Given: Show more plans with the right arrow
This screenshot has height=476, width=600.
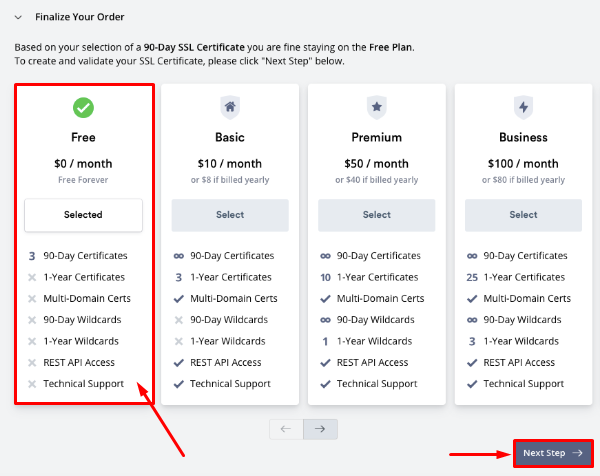Looking at the screenshot, I should pyautogui.click(x=320, y=429).
